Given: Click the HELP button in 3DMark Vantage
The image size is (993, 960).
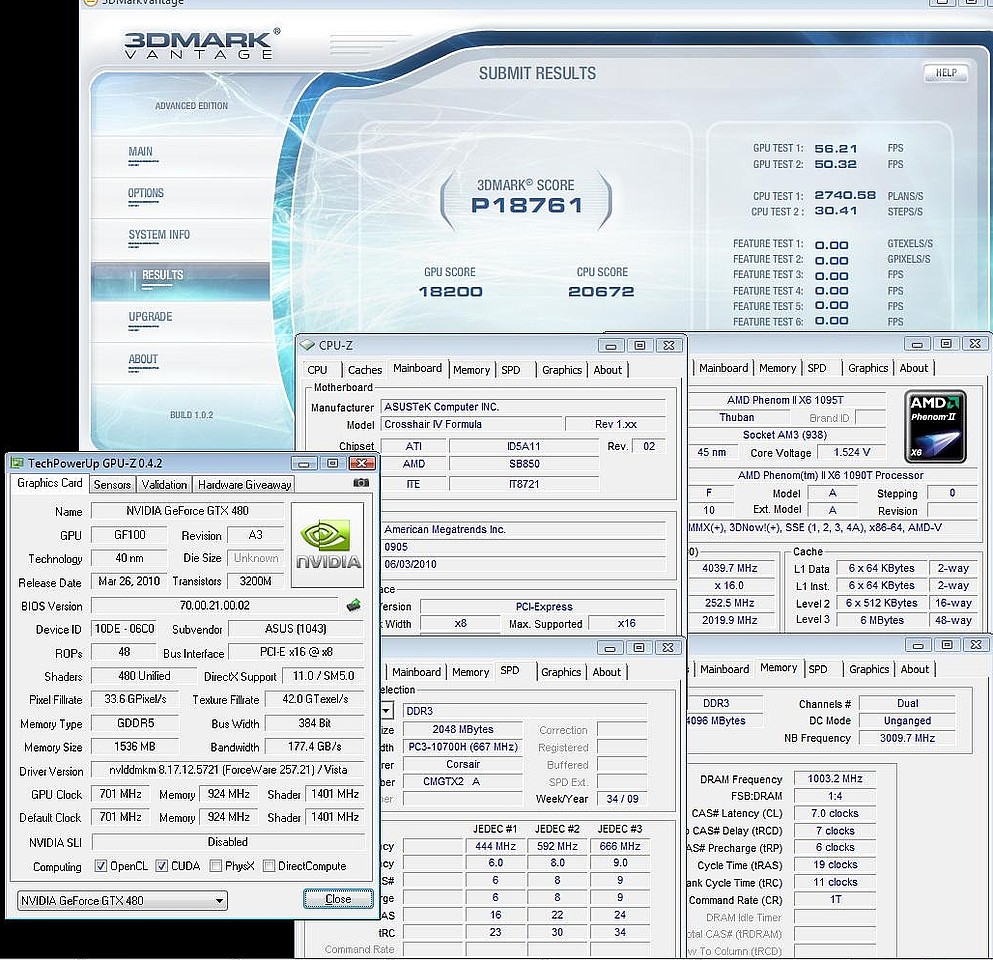Looking at the screenshot, I should (x=946, y=73).
